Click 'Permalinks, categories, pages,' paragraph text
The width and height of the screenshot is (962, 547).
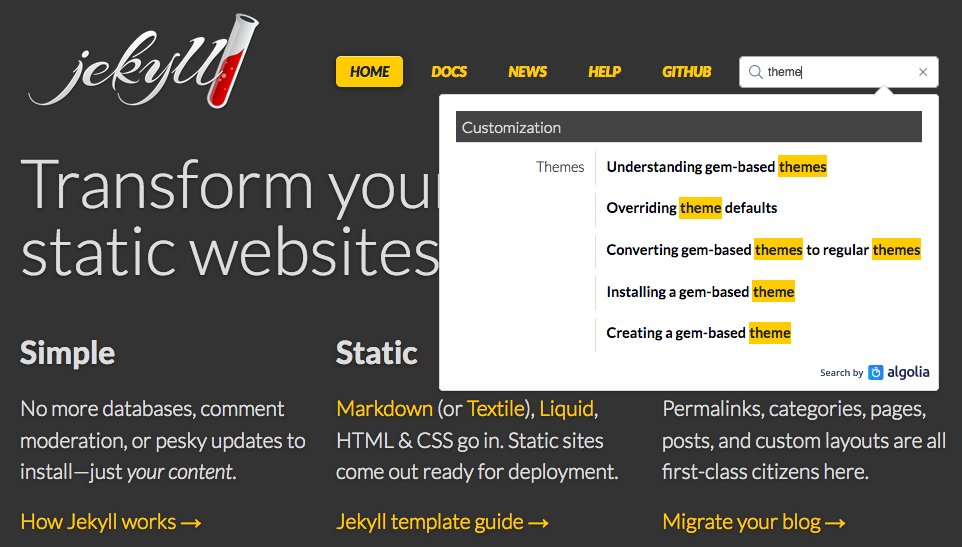[794, 409]
